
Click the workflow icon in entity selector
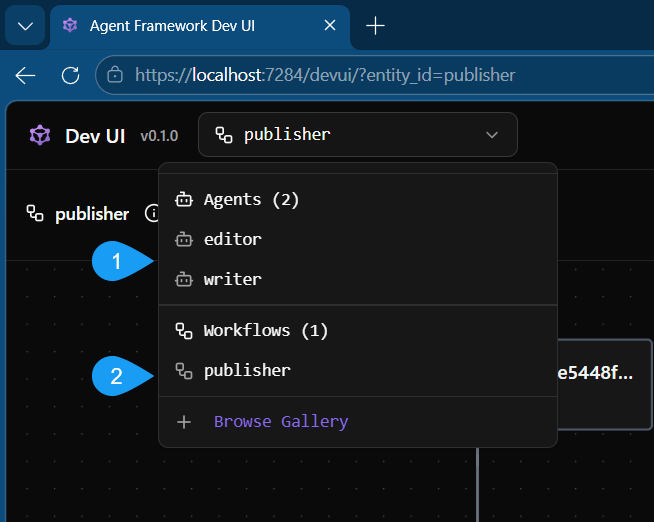point(224,135)
